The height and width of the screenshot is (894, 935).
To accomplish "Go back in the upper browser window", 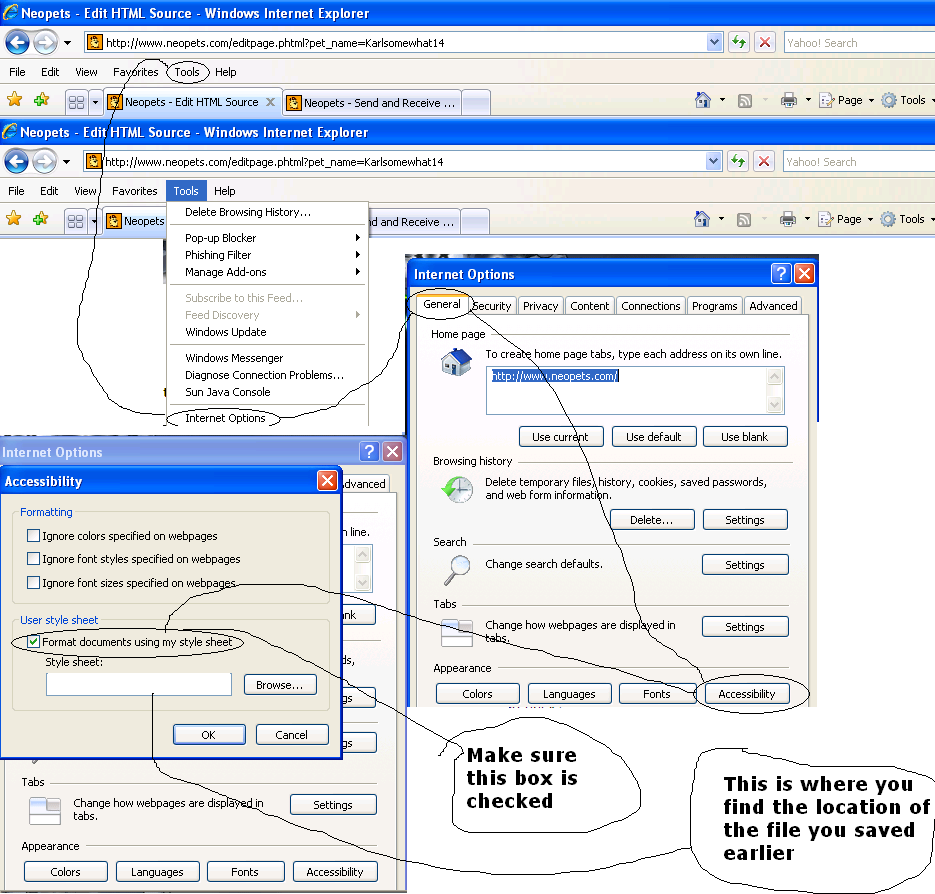I will tap(17, 42).
